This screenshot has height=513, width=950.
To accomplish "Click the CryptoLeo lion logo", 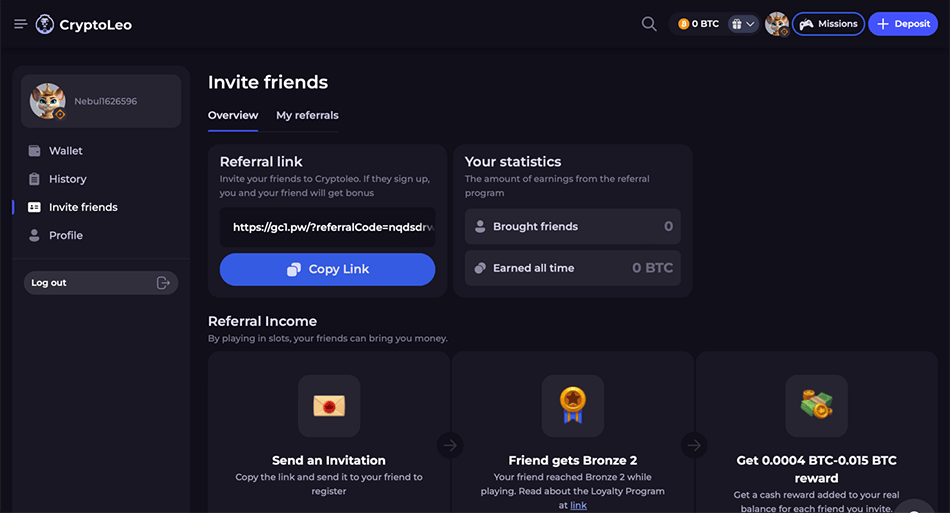I will tap(45, 24).
